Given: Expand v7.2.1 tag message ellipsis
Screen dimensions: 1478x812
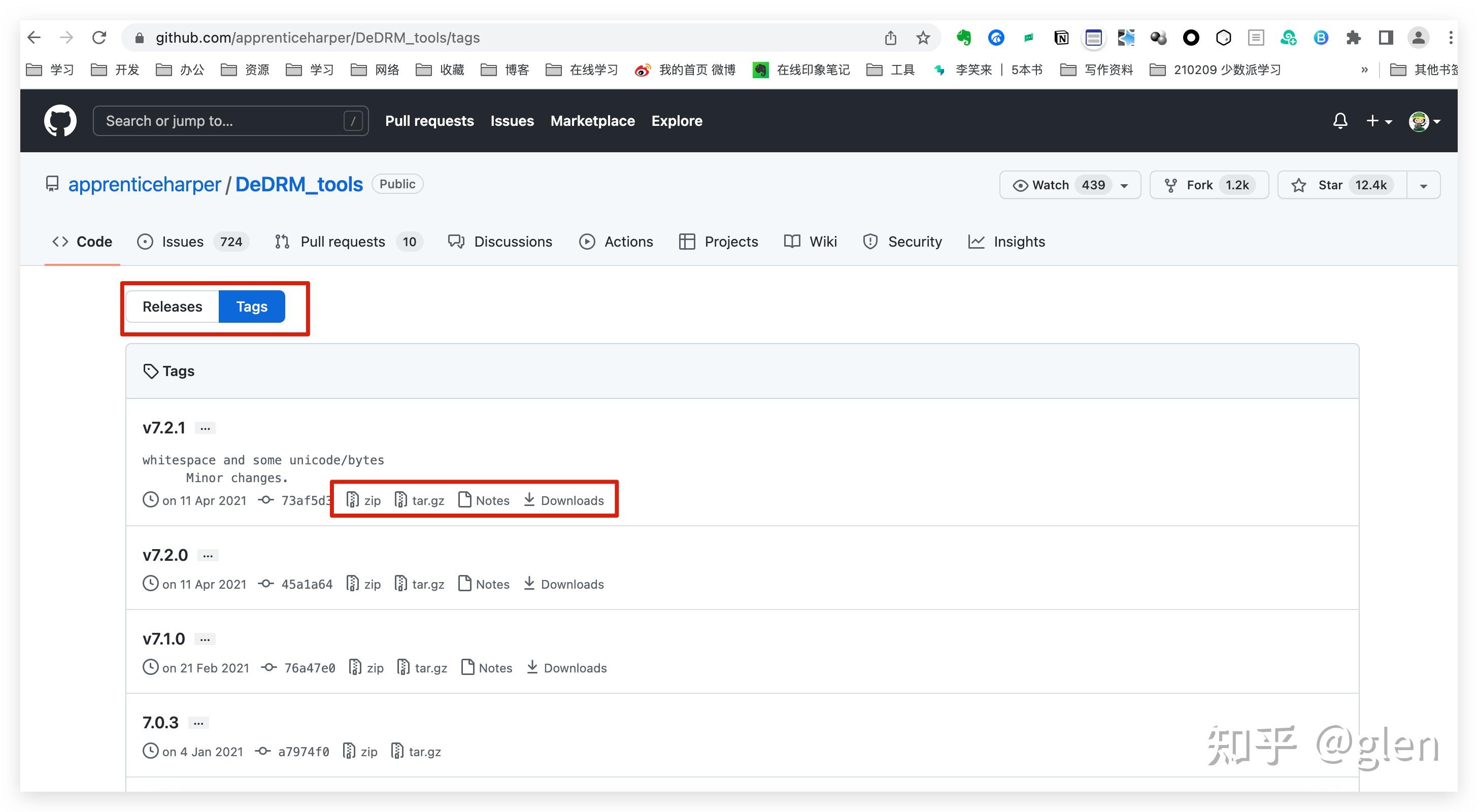Looking at the screenshot, I should point(205,428).
